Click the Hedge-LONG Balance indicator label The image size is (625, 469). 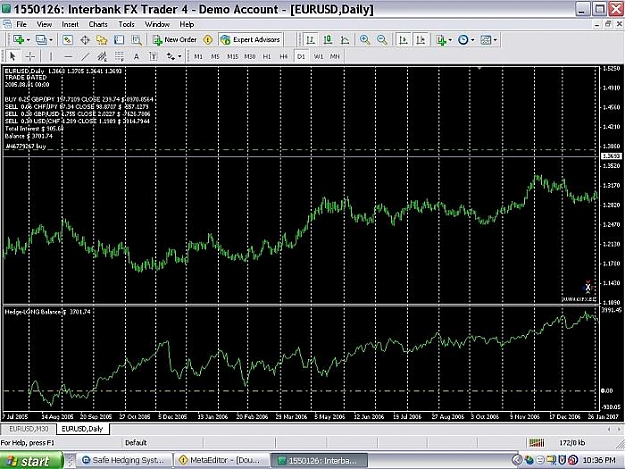[47, 312]
